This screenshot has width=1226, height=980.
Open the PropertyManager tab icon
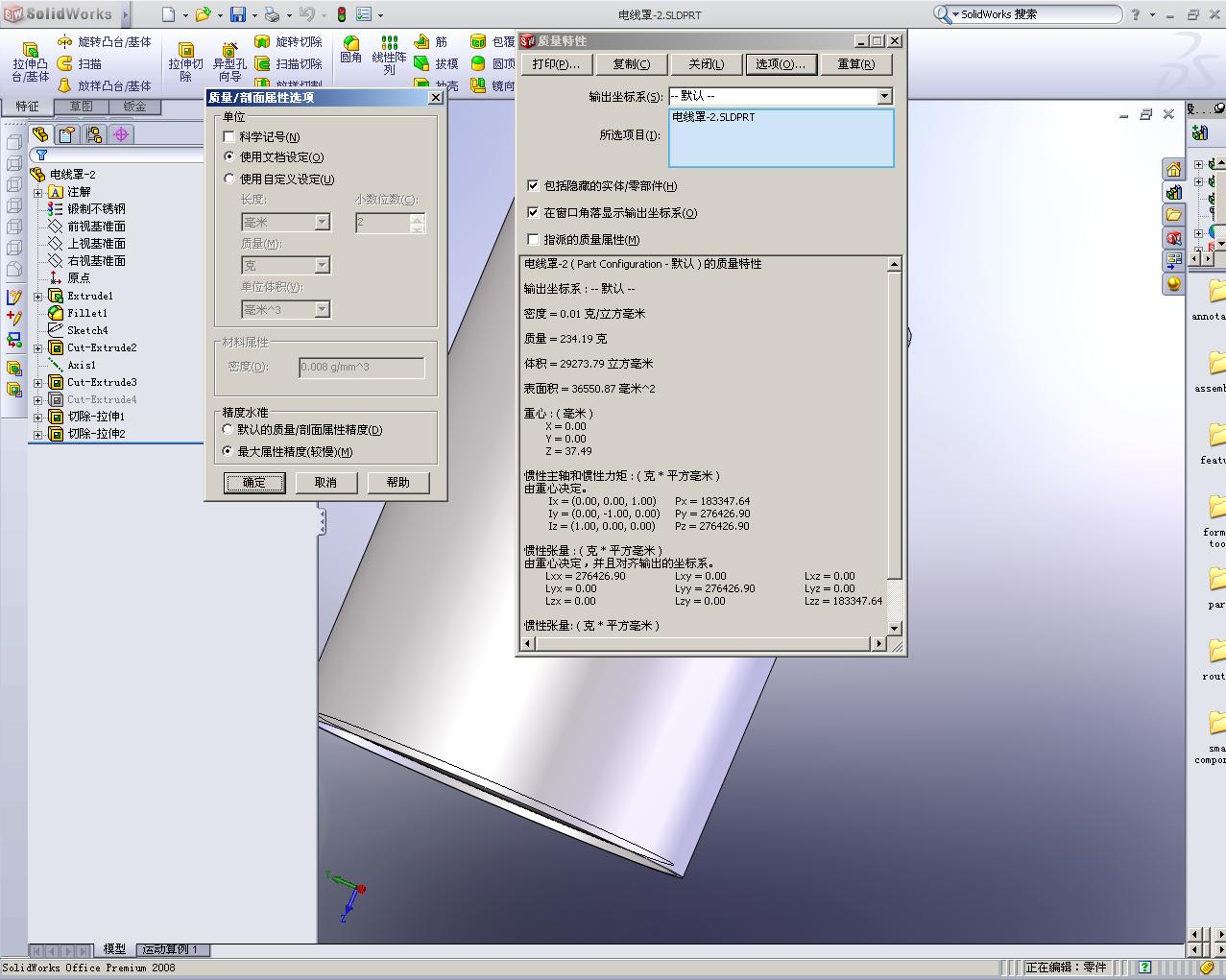point(67,134)
